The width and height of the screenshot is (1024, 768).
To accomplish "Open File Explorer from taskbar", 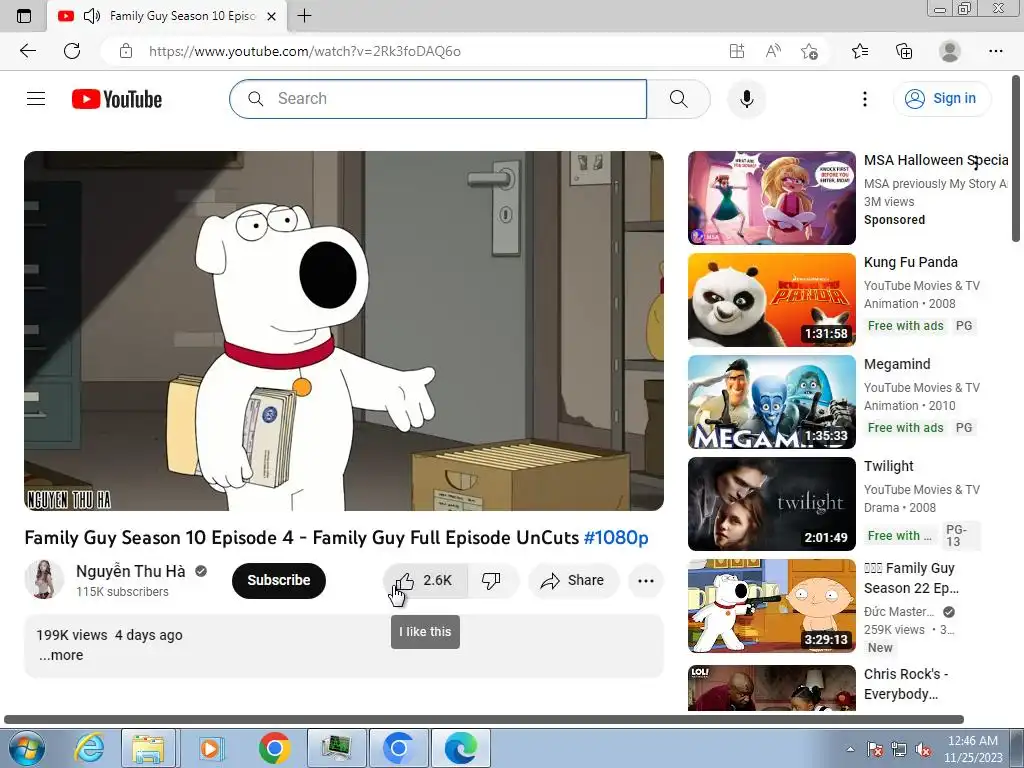I will tap(149, 748).
